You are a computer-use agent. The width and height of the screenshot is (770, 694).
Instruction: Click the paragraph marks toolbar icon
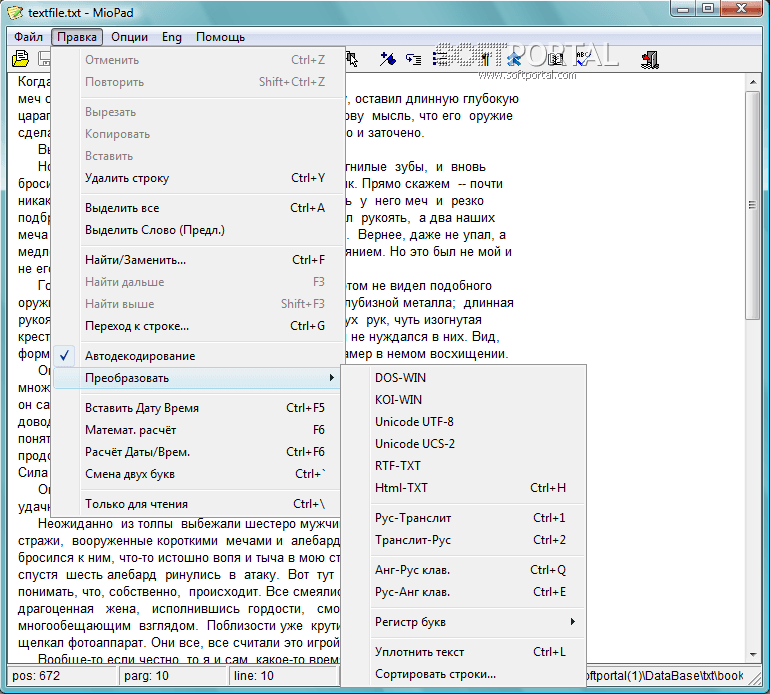[x=485, y=59]
